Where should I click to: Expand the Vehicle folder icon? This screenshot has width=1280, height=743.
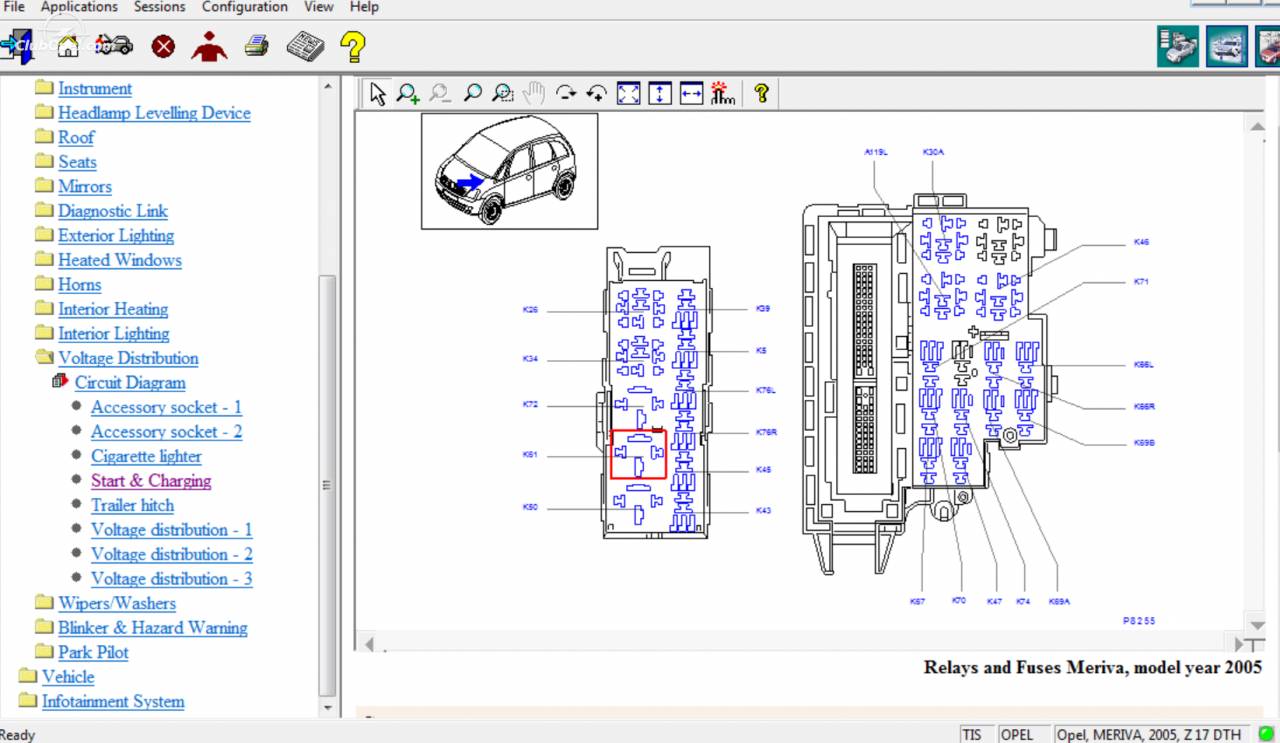pos(28,676)
